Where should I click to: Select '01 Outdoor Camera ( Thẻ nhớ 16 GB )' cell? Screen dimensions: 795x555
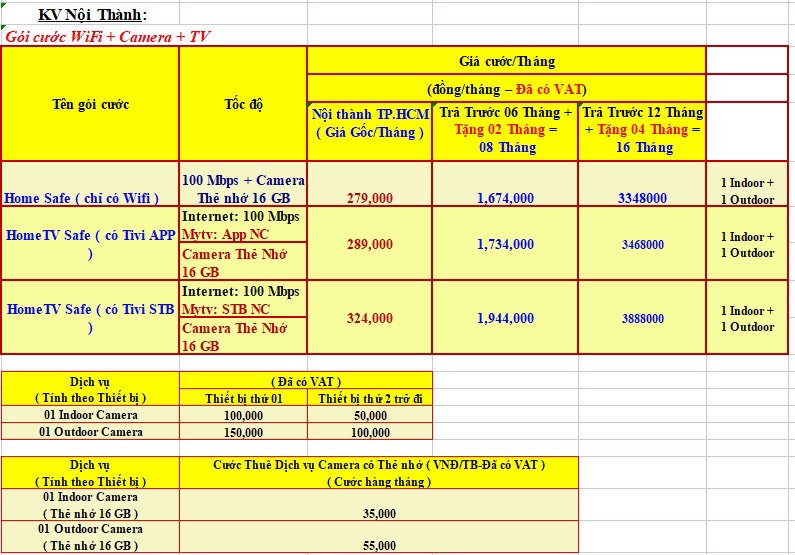coord(90,537)
